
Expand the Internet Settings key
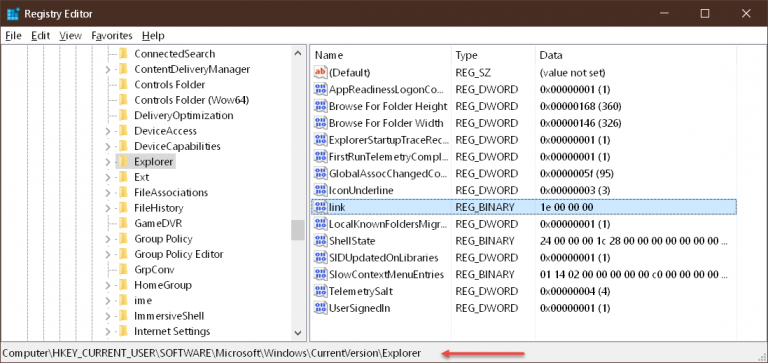pyautogui.click(x=108, y=332)
